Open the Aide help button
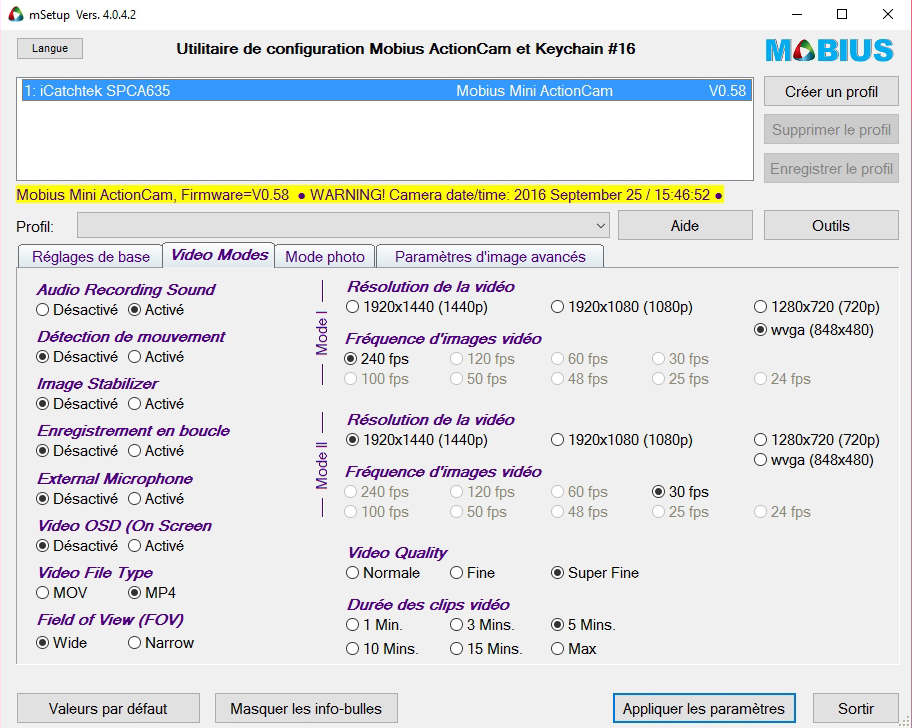This screenshot has width=912, height=728. (685, 226)
